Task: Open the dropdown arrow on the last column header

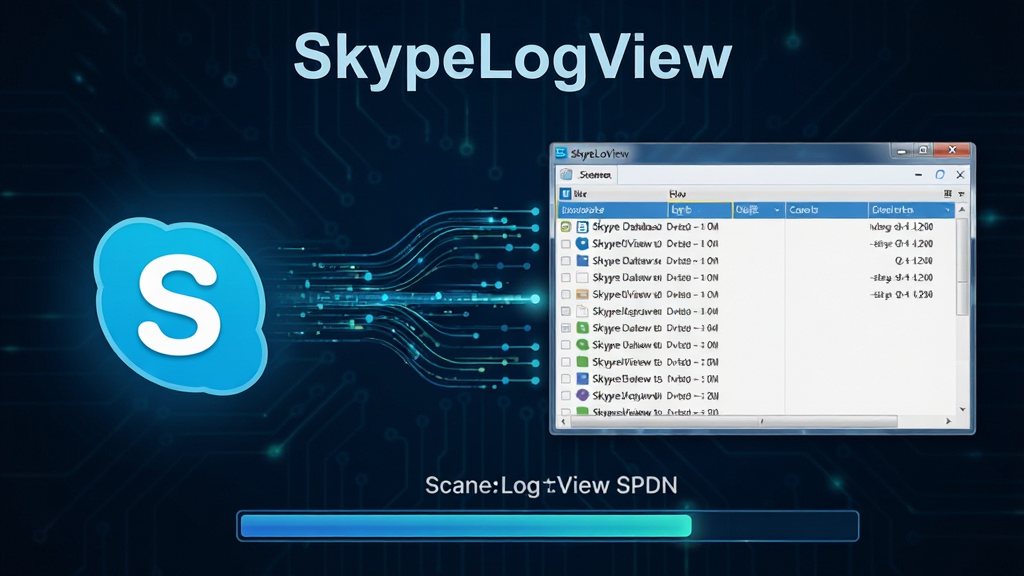Action: pyautogui.click(x=948, y=210)
